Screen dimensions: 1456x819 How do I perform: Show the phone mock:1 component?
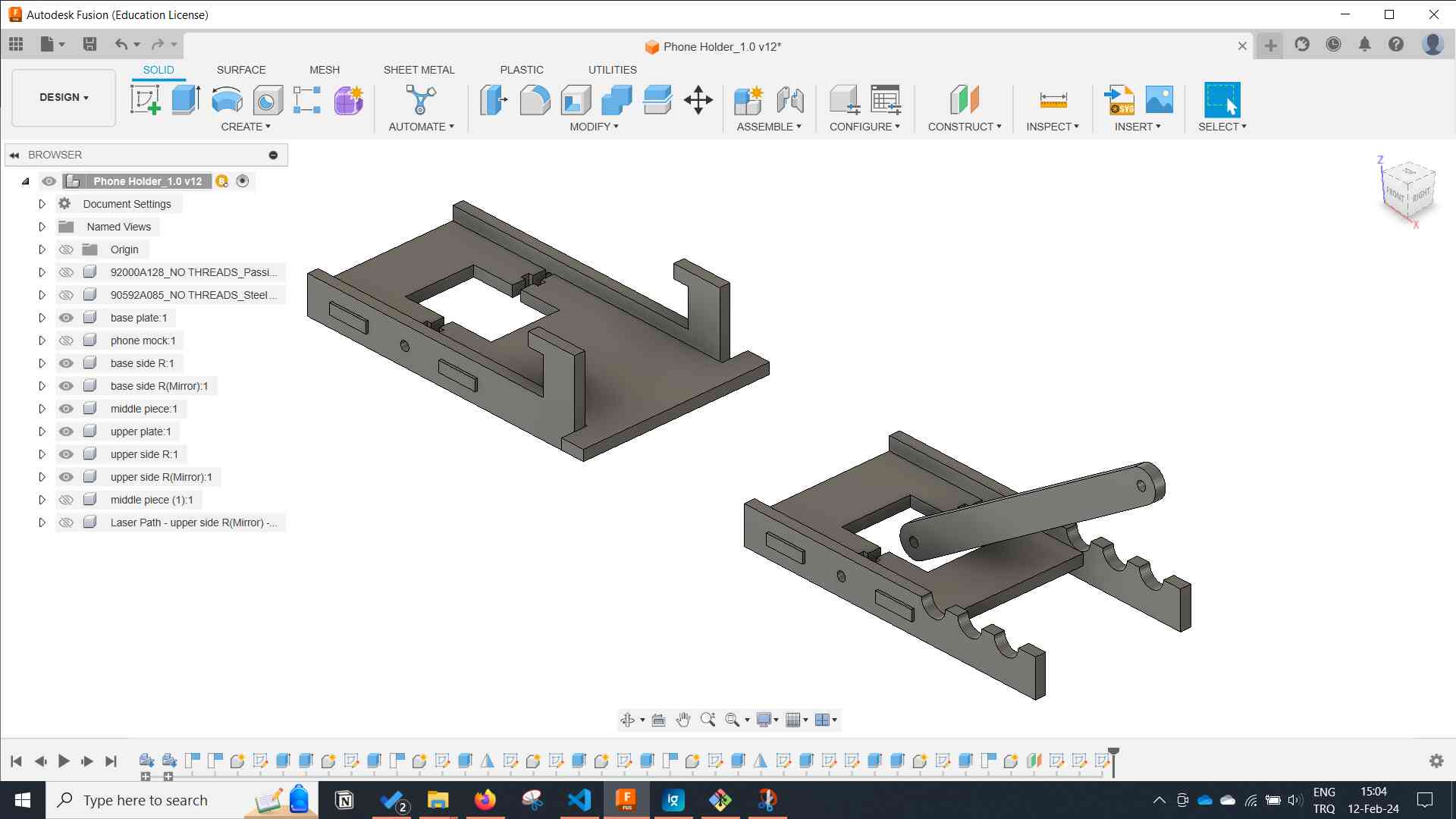67,340
